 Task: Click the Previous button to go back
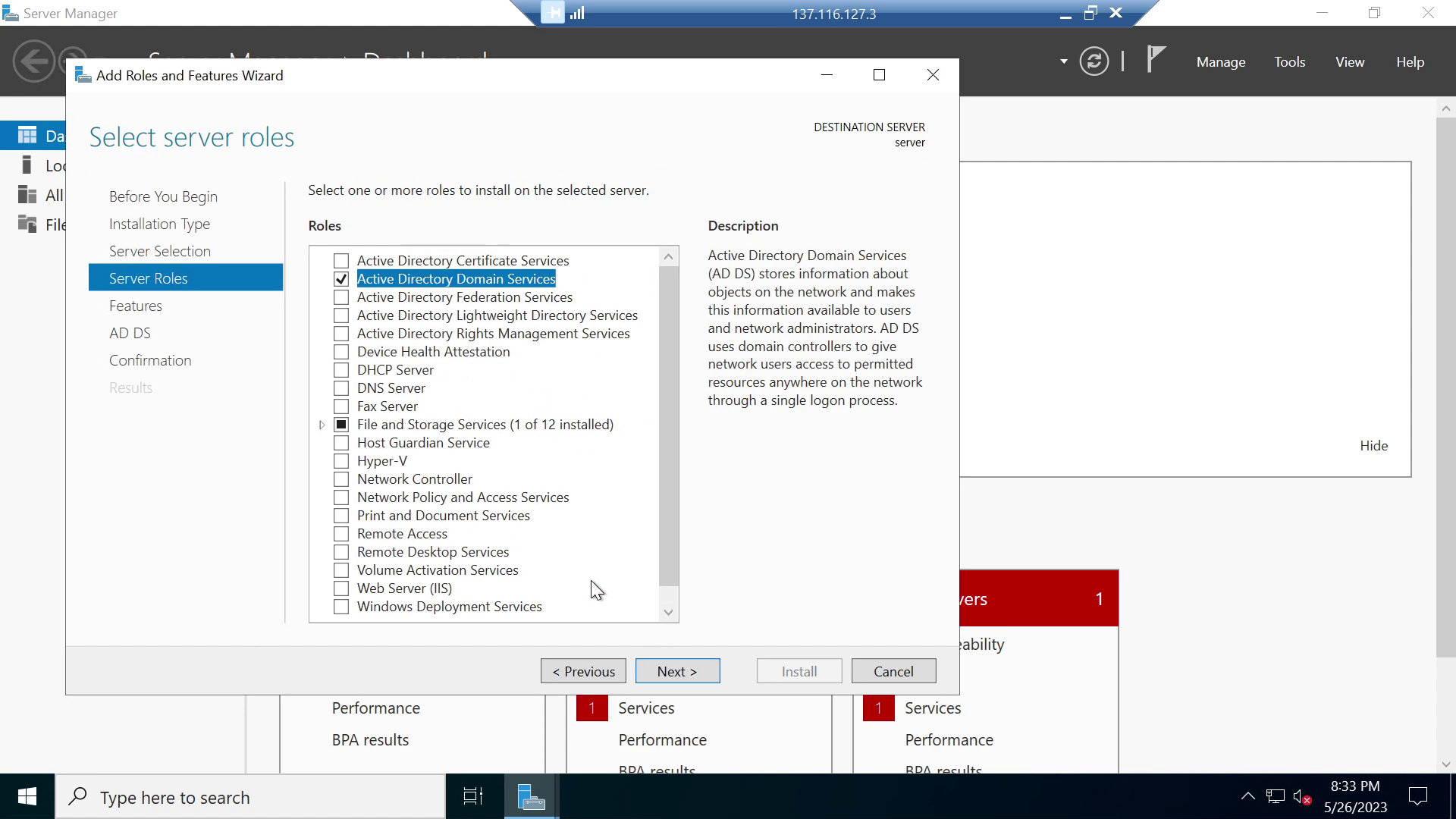point(584,671)
